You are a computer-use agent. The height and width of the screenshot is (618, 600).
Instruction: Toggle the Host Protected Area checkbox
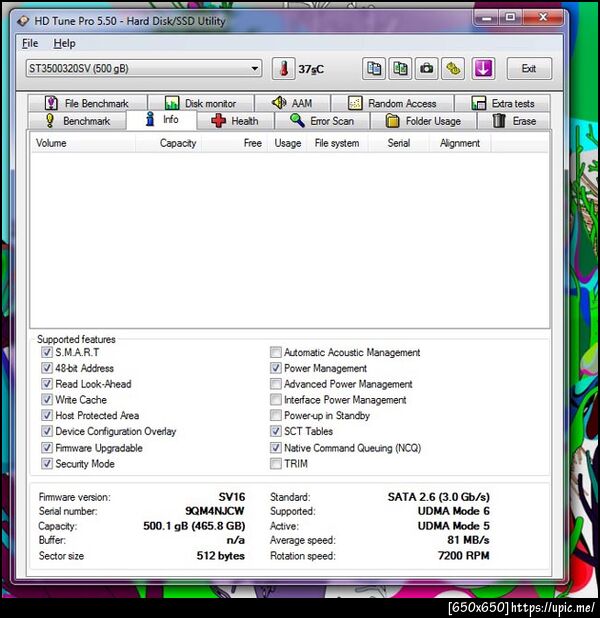coord(47,415)
